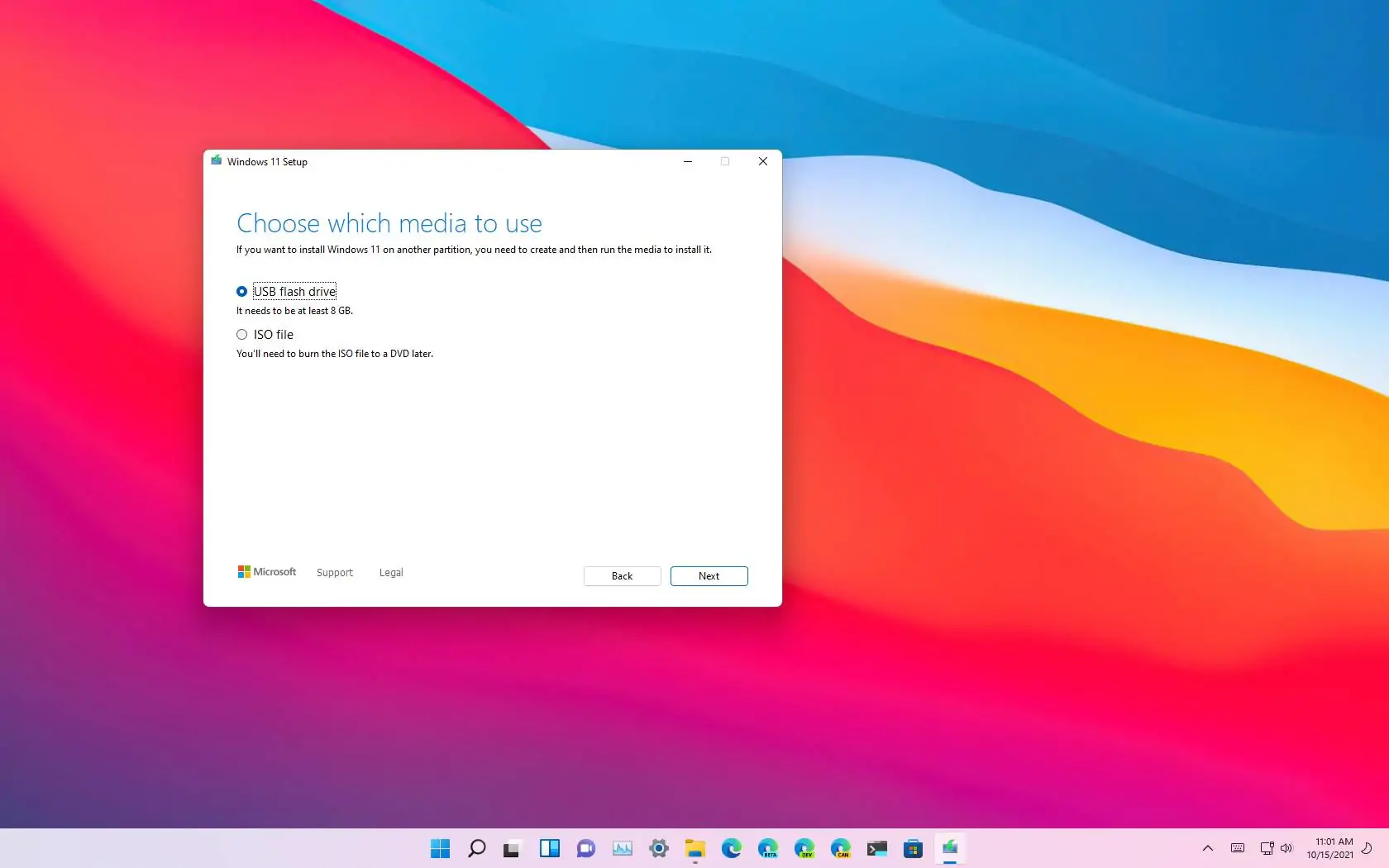Click the Next button
Image resolution: width=1389 pixels, height=868 pixels.
click(709, 576)
